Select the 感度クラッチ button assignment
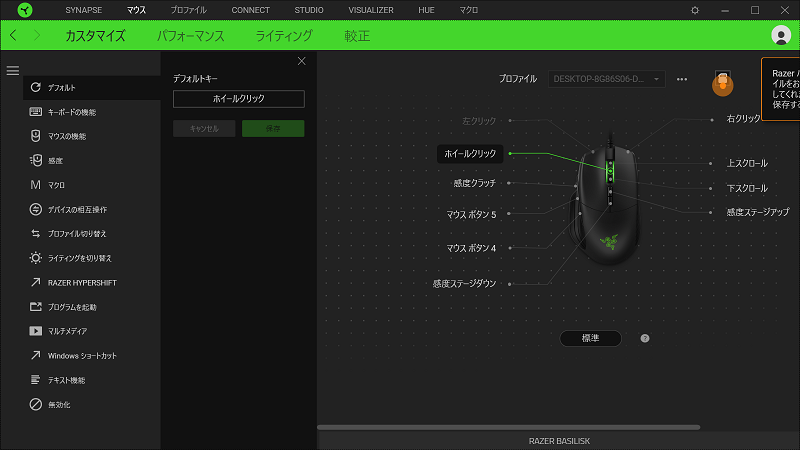800x450 pixels. (x=474, y=183)
